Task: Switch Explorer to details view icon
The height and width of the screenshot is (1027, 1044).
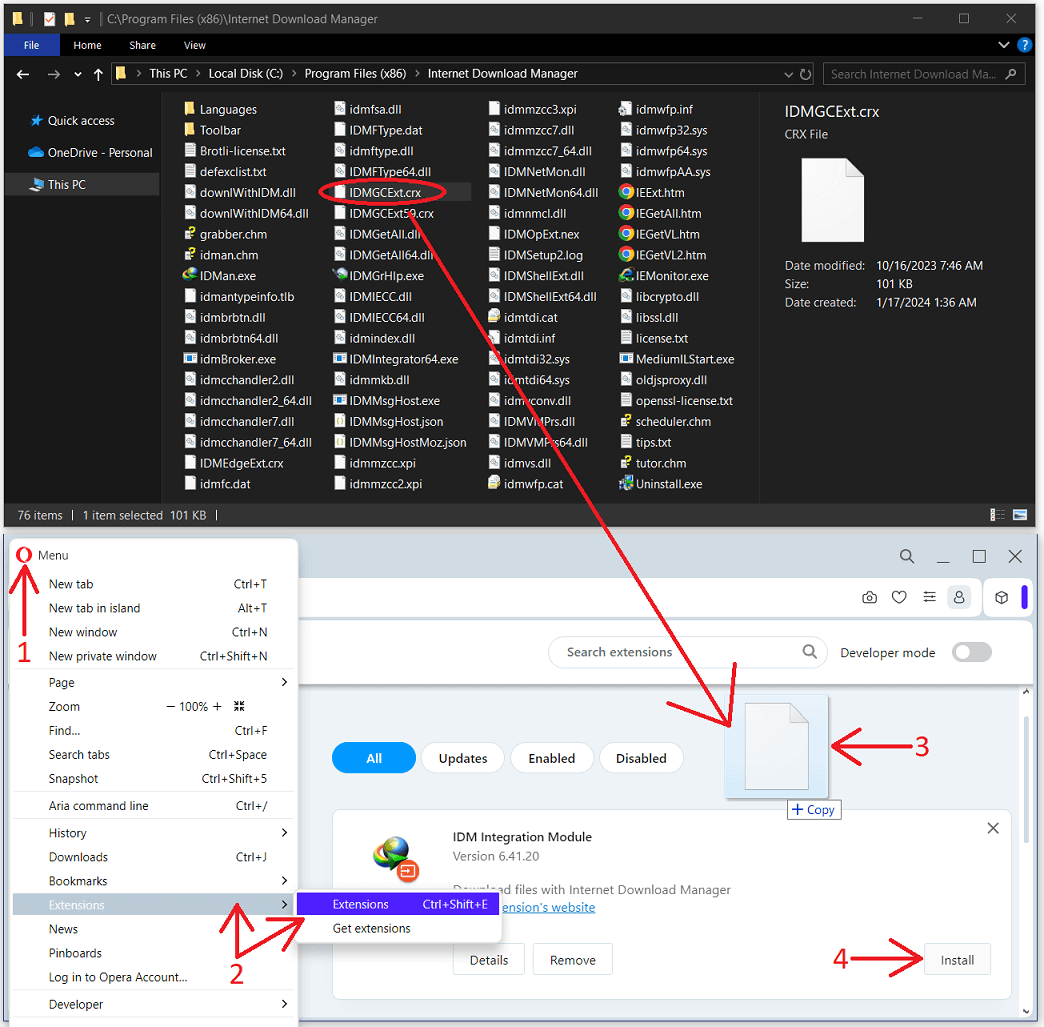Action: coord(997,514)
